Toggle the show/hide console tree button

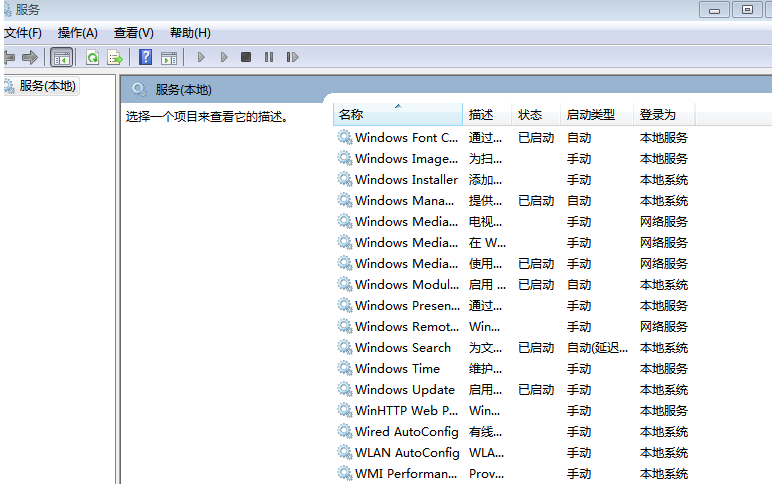[61, 57]
